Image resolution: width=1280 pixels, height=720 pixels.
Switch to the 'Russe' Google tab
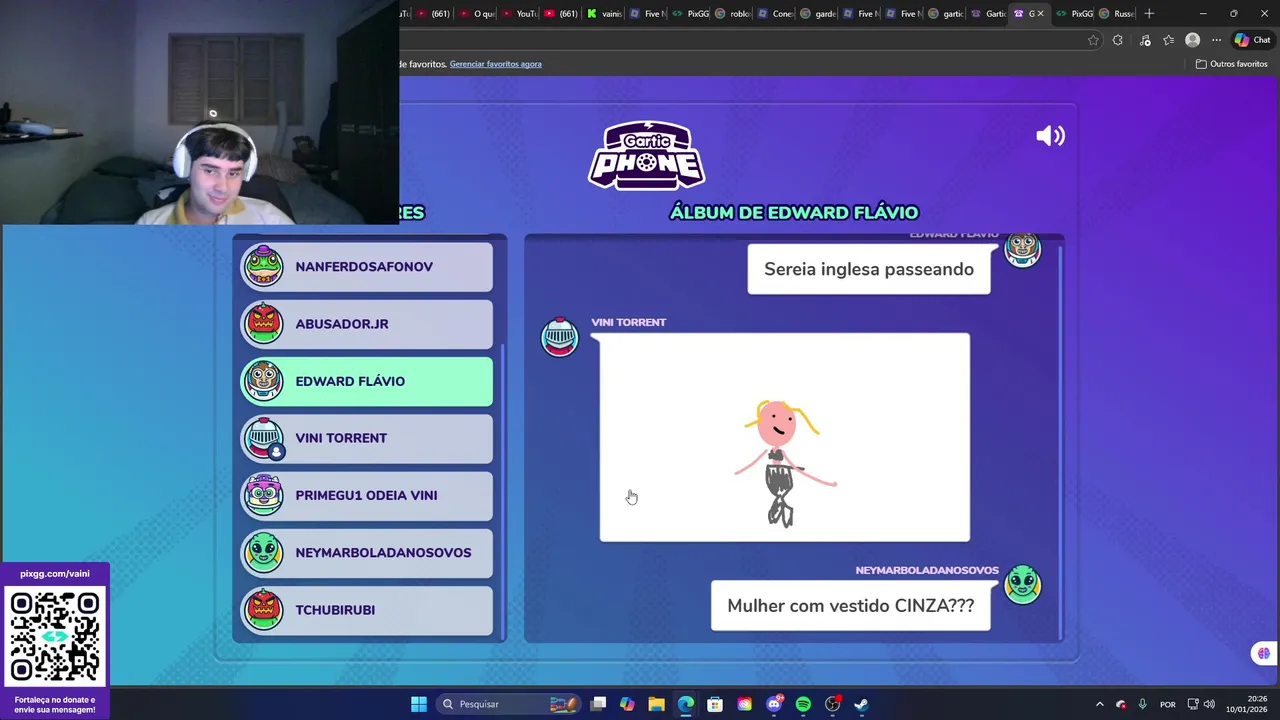(x=1118, y=13)
